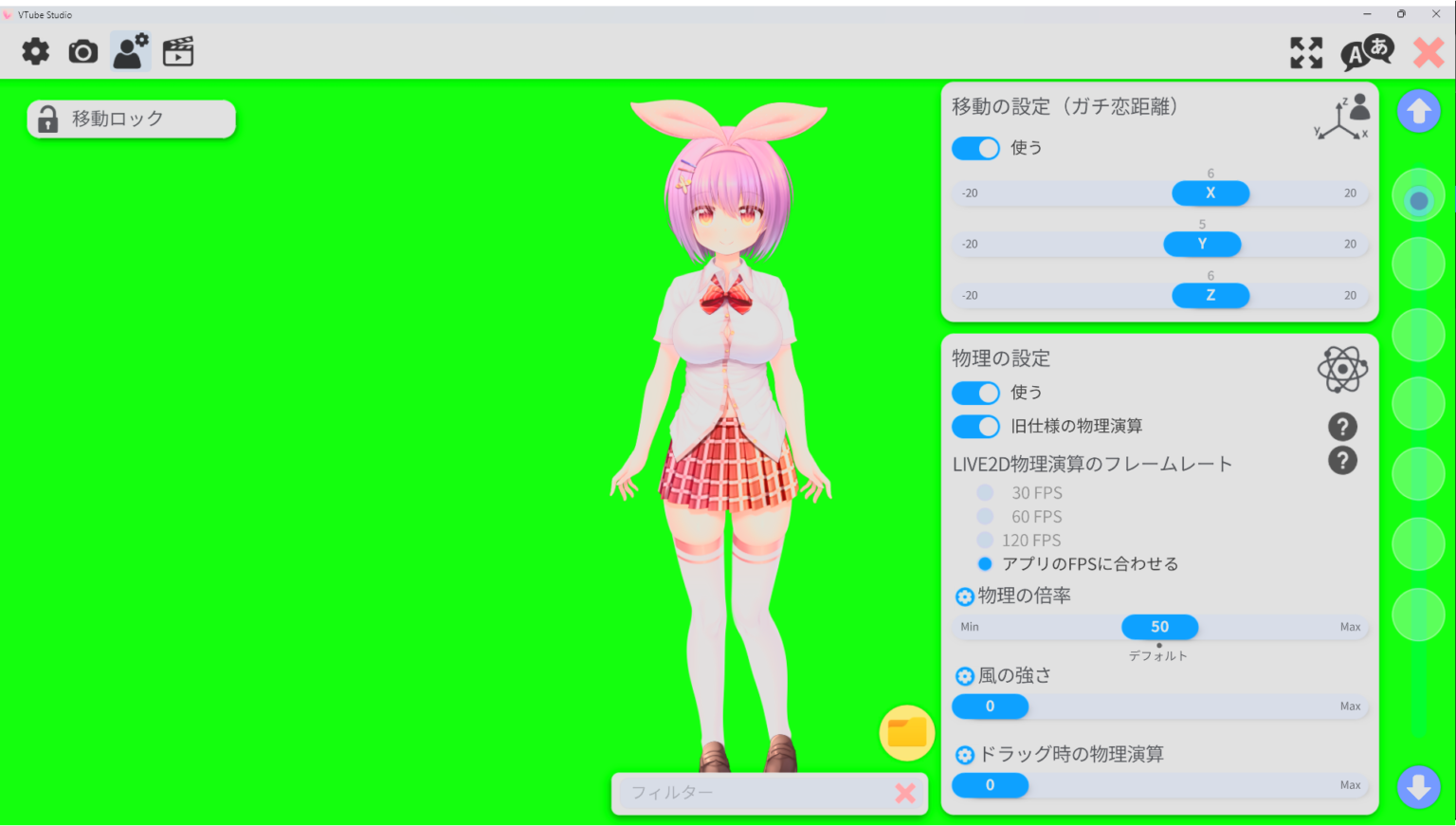Open language settings via the A/あ icon

(1368, 53)
